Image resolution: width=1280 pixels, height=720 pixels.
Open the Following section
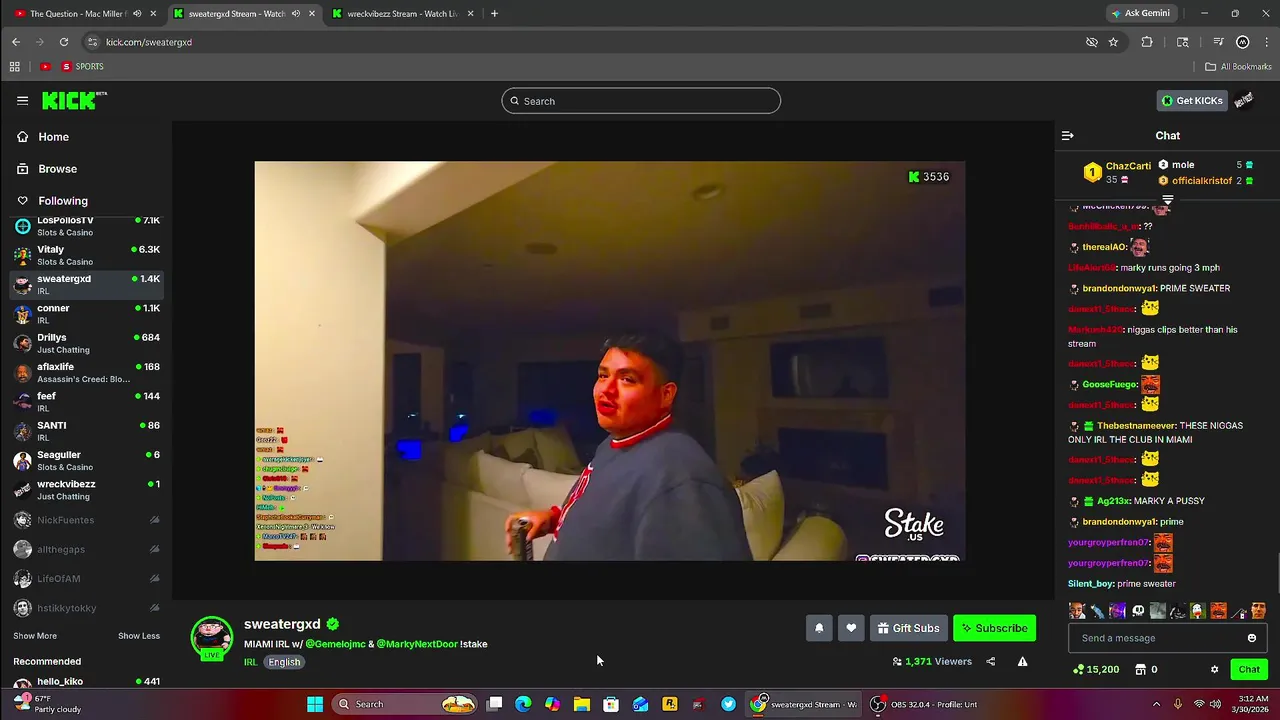coord(62,201)
